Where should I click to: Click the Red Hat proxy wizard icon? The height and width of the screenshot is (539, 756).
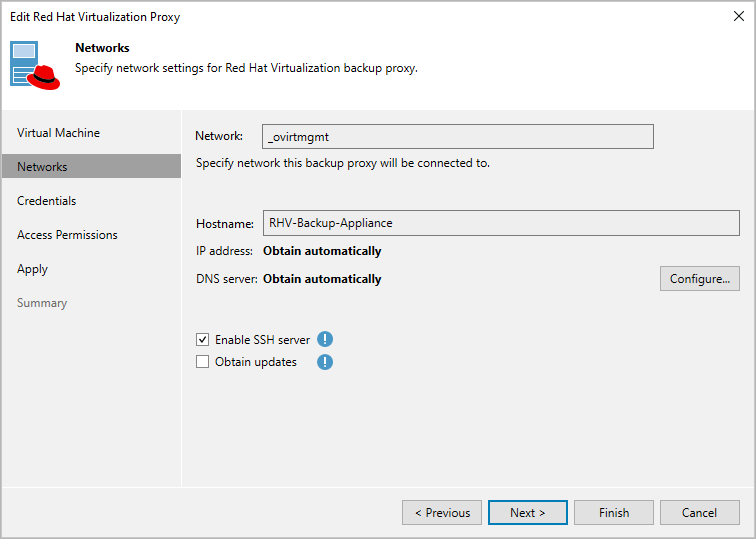point(35,66)
